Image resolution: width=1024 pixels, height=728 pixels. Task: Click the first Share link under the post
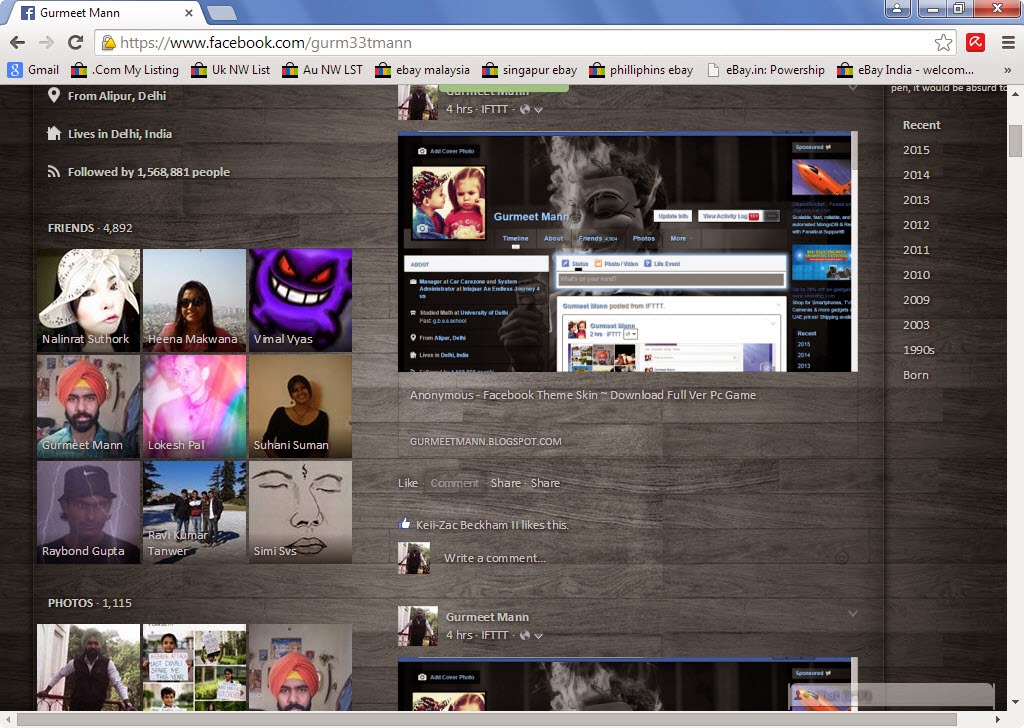505,483
